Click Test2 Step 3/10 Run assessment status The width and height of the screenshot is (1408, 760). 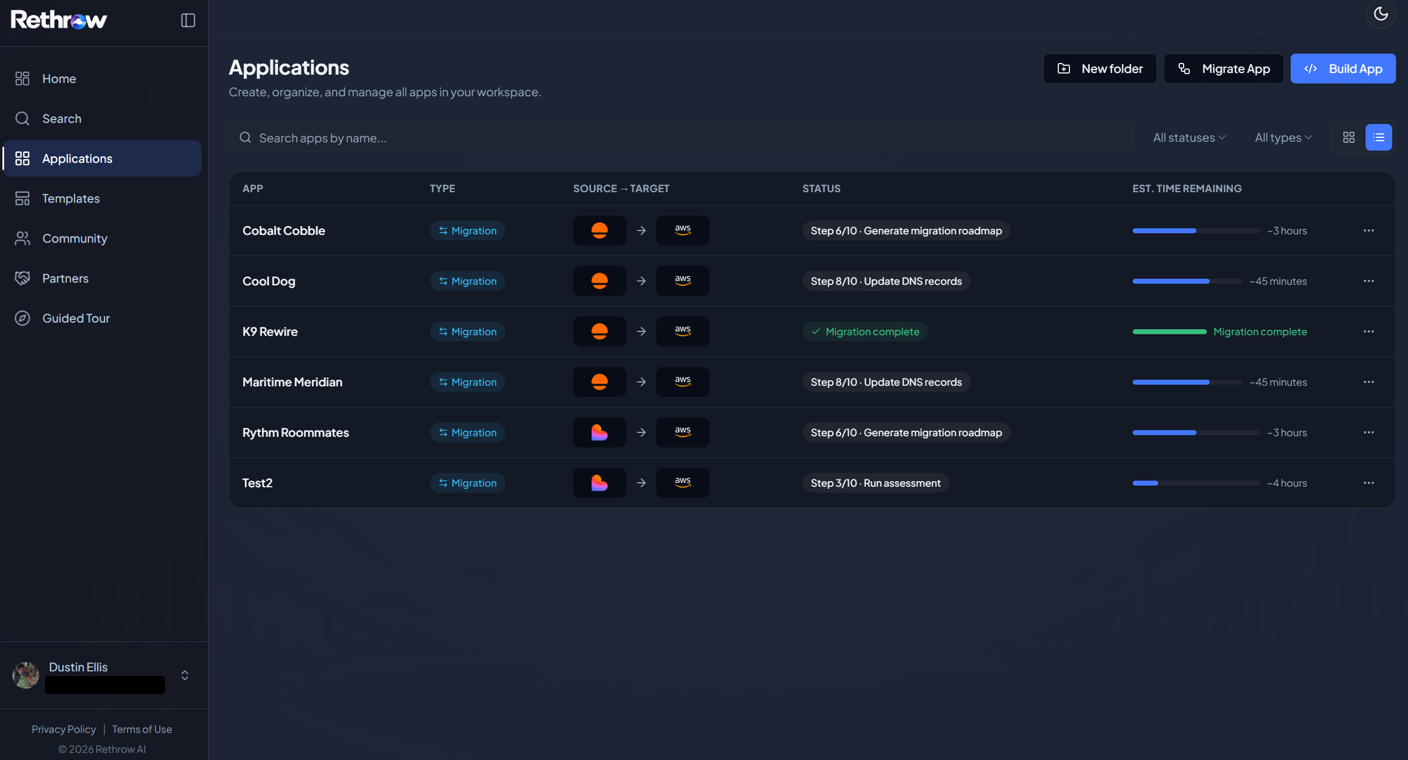[875, 483]
